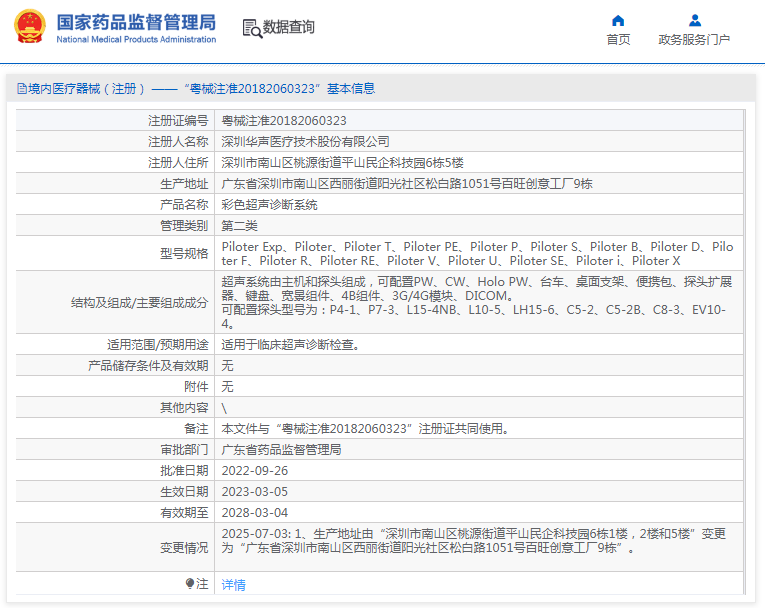Select the 境内医疗器械(注册) basic info heading
This screenshot has height=608, width=765.
point(200,89)
